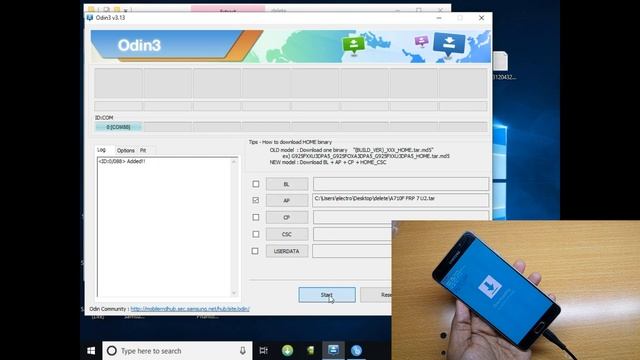
Task: Uncheck the AP checkbox
Action: (x=256, y=200)
